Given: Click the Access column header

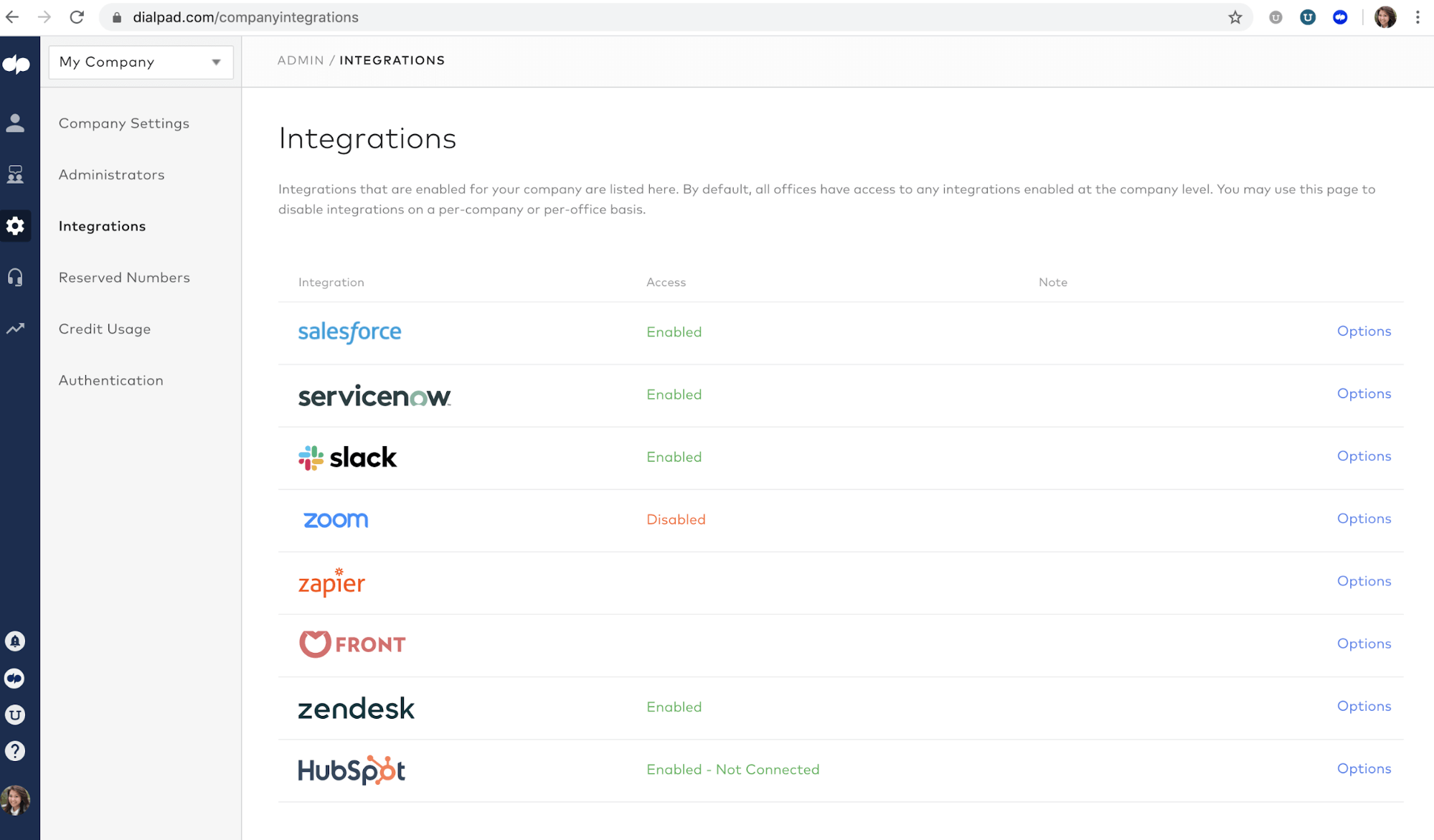Looking at the screenshot, I should 666,283.
